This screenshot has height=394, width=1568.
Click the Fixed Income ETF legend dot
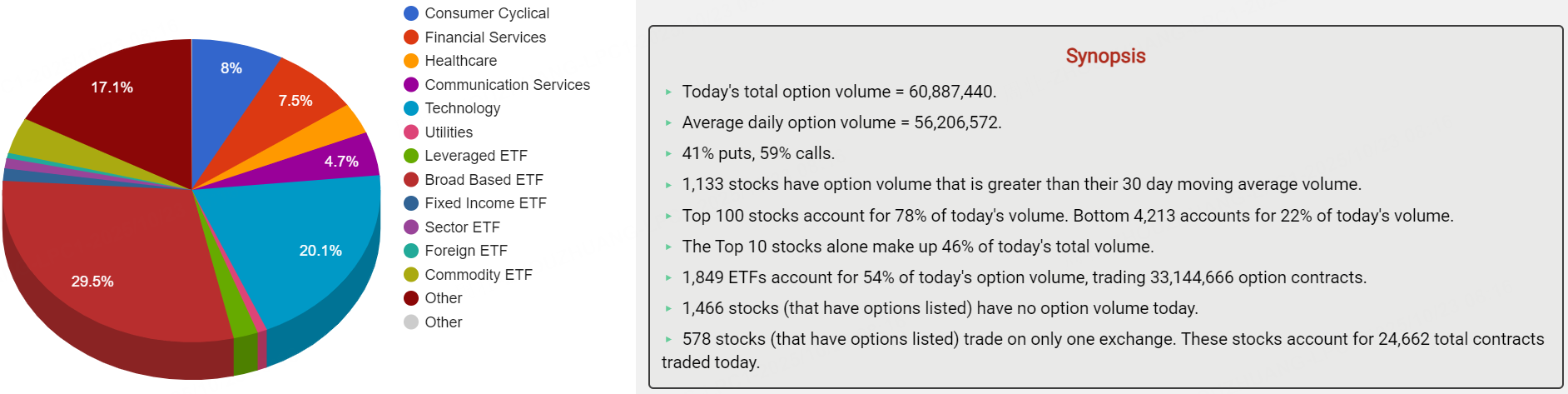(x=410, y=203)
